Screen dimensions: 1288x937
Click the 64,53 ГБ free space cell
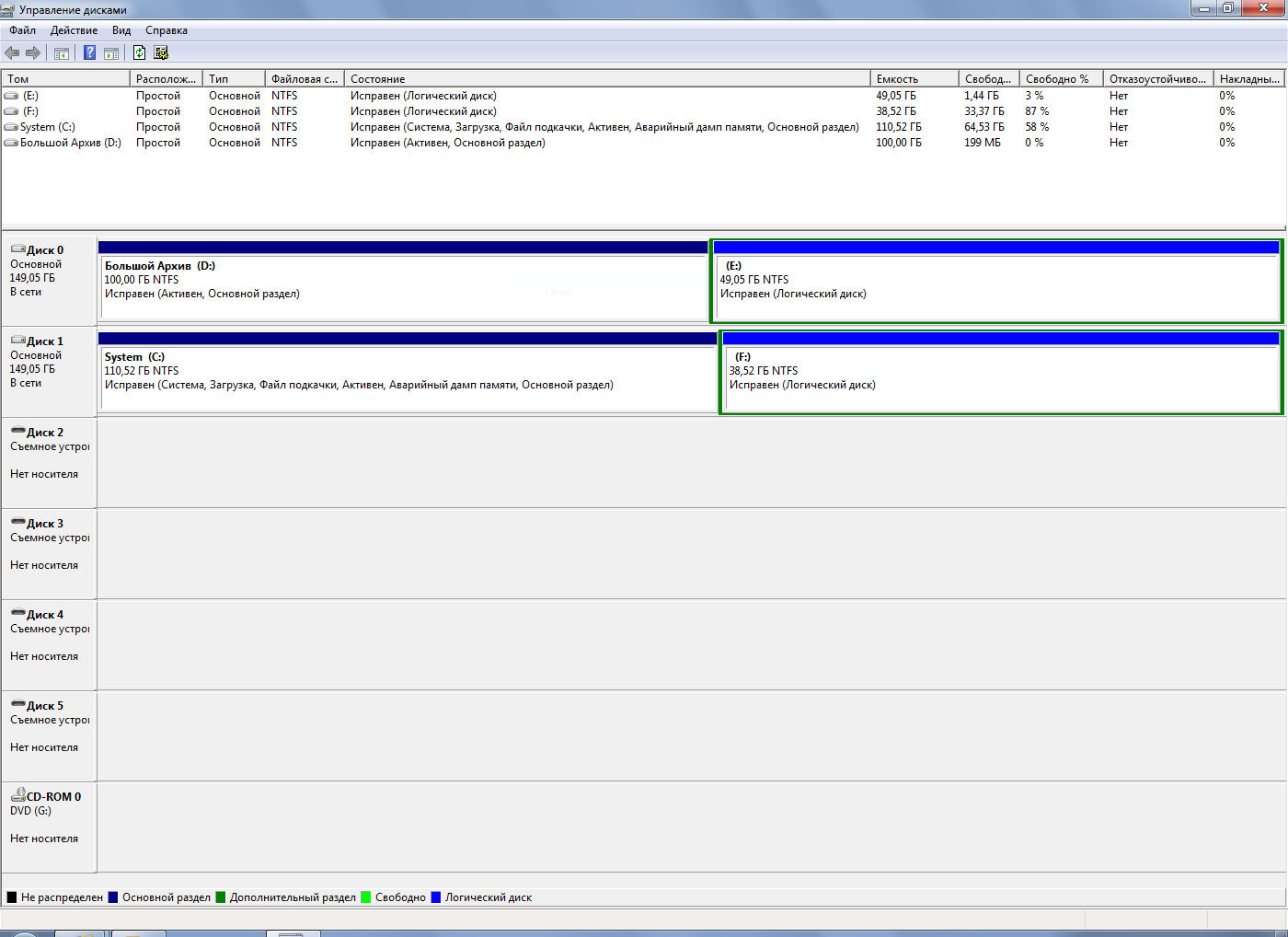tap(984, 127)
